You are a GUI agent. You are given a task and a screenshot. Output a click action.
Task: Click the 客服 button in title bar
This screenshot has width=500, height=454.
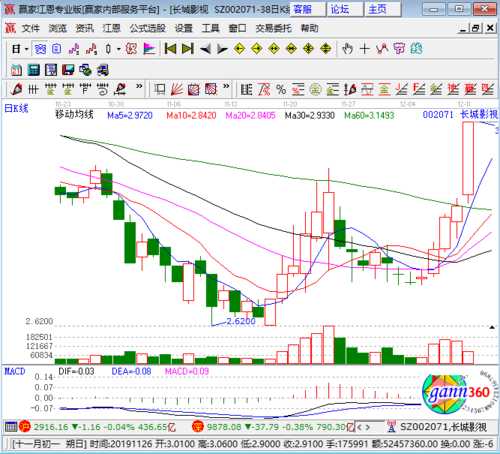(308, 9)
